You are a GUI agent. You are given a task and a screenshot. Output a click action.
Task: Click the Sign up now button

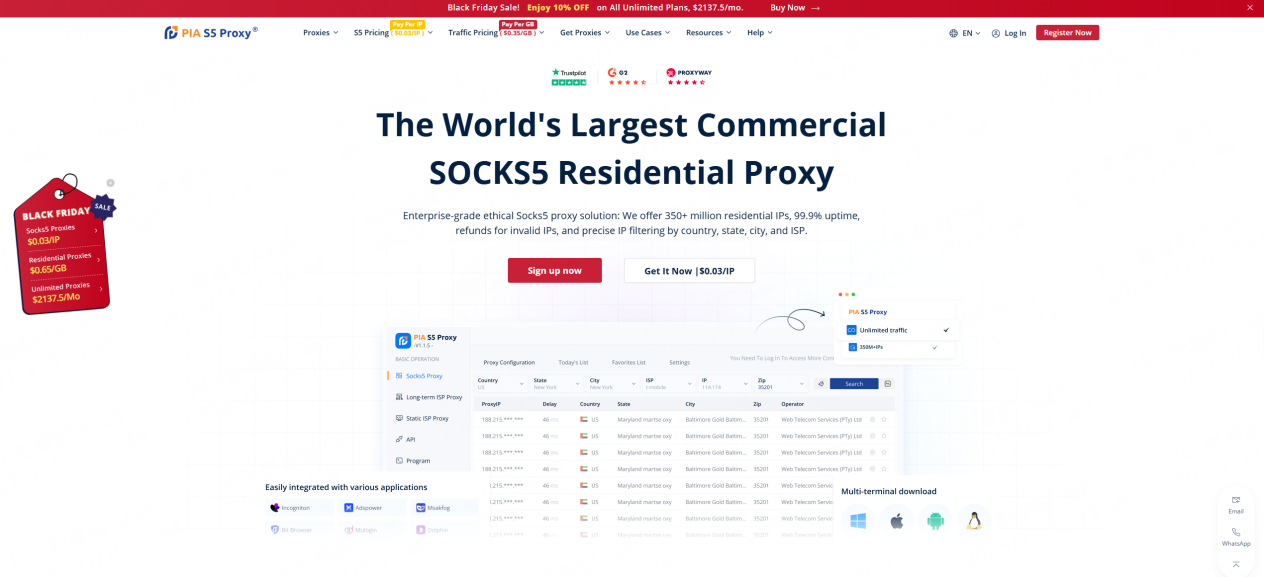554,270
